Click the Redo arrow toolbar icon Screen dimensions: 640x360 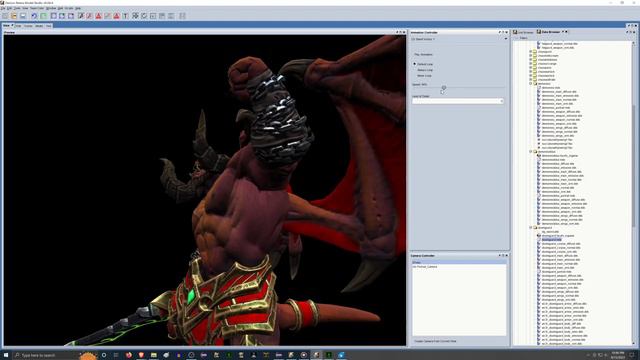[43, 16]
